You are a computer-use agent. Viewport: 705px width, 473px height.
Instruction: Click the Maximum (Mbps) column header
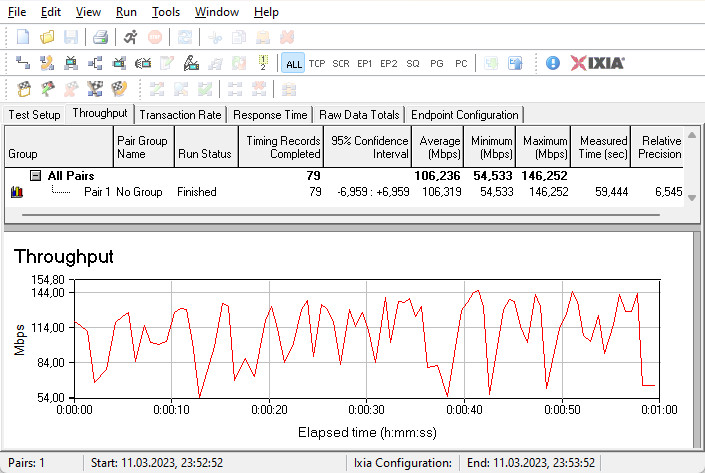[x=543, y=147]
